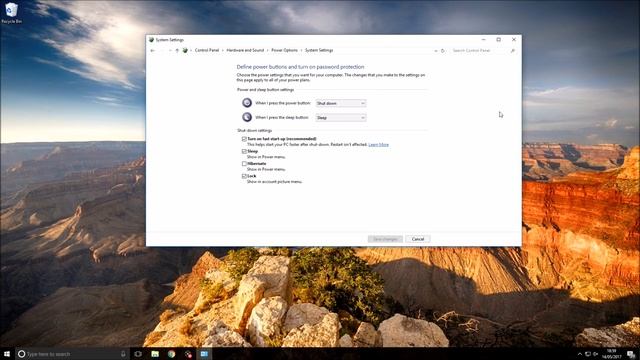Open the Windows Start menu
Screen dimensions: 640x360
7,354
